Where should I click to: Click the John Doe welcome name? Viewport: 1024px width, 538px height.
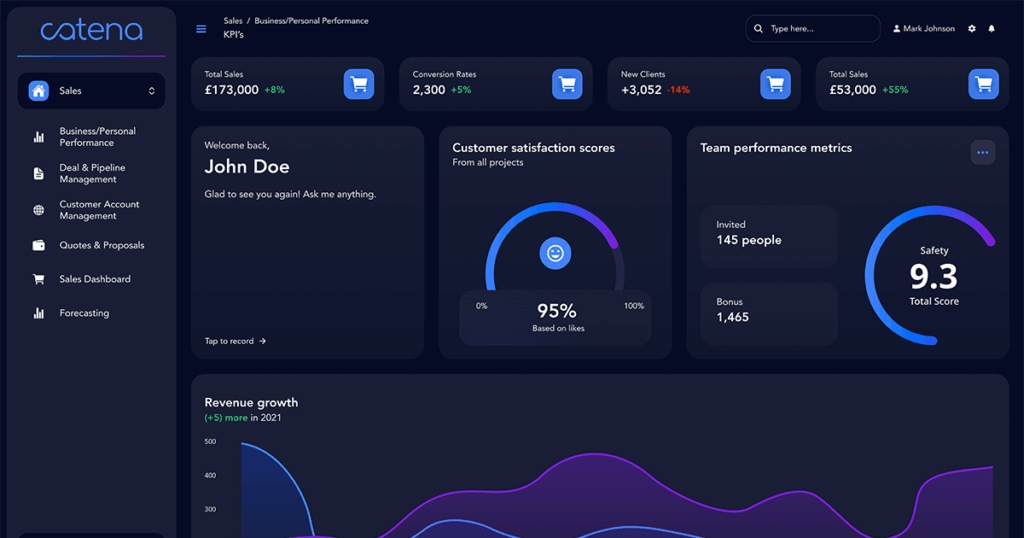247,166
